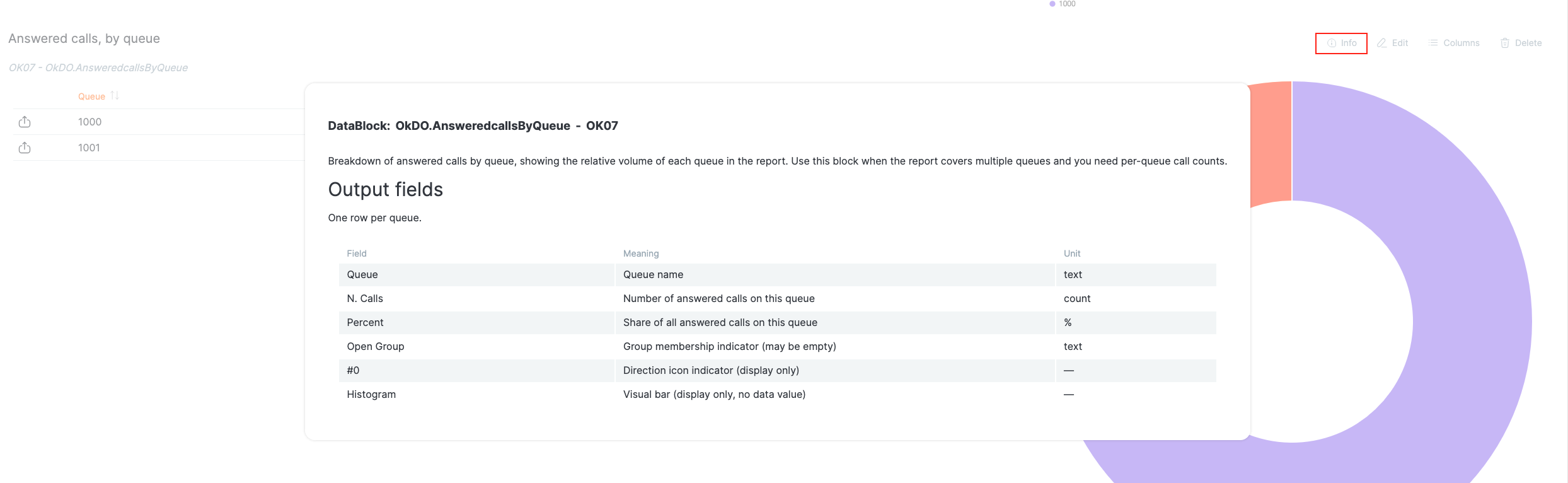The height and width of the screenshot is (483, 1568).
Task: Click the 'Histogram' field cell
Action: [x=476, y=394]
